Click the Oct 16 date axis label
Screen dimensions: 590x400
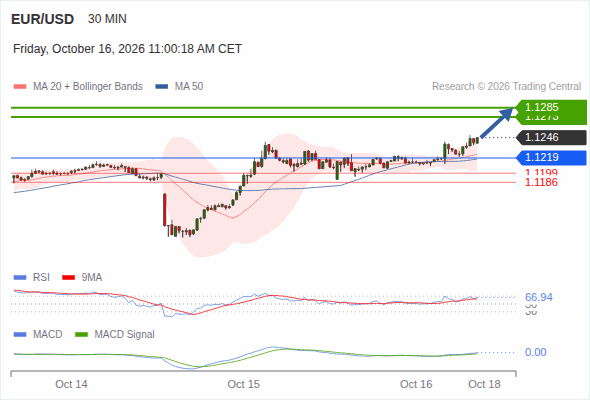[x=416, y=385]
